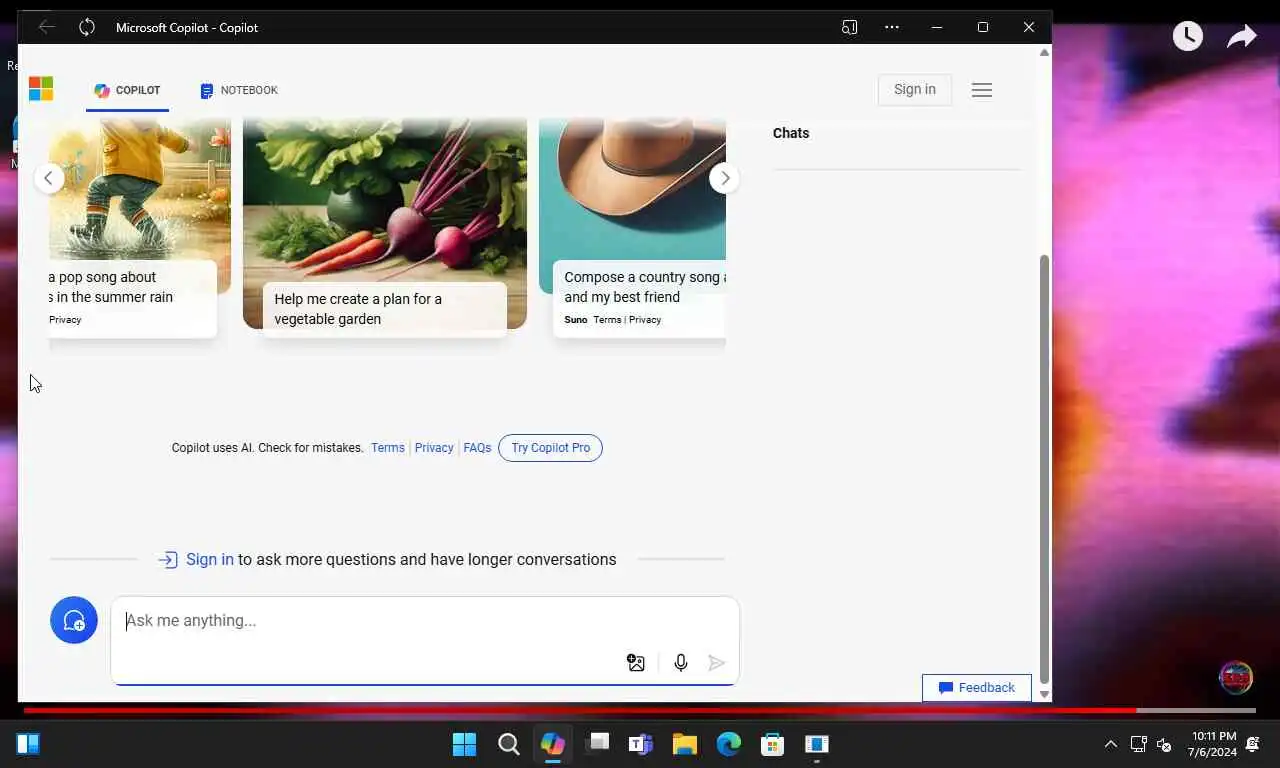Launch Microsoft Teams from taskbar
This screenshot has height=768, width=1280.
click(x=641, y=744)
